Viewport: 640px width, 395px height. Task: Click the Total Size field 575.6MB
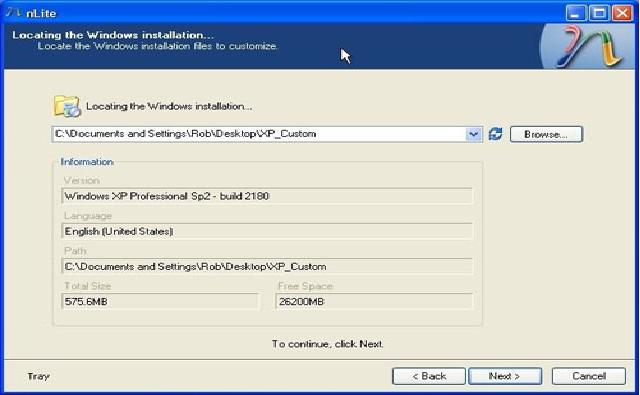click(x=160, y=302)
